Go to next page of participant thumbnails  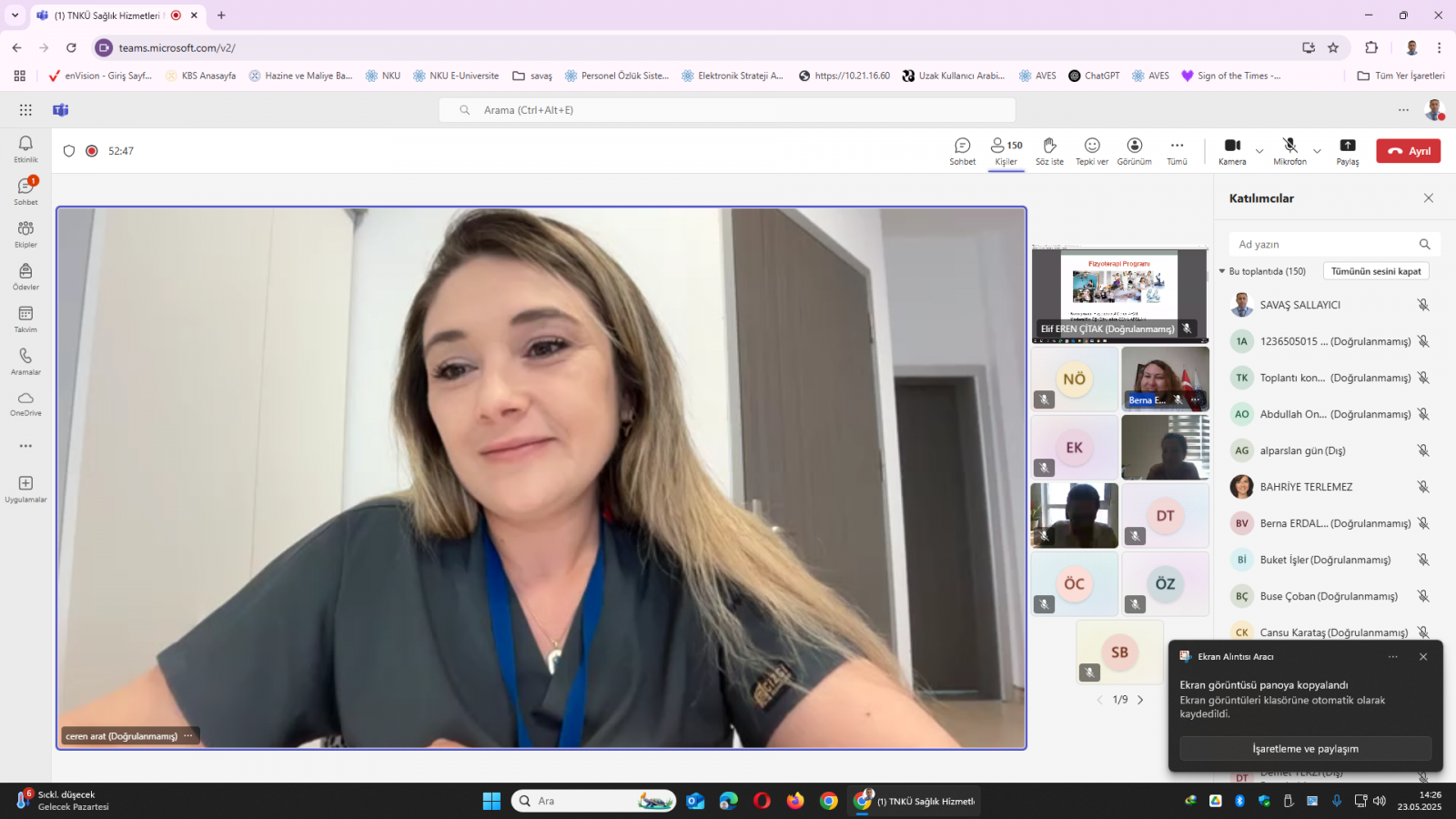[1140, 700]
